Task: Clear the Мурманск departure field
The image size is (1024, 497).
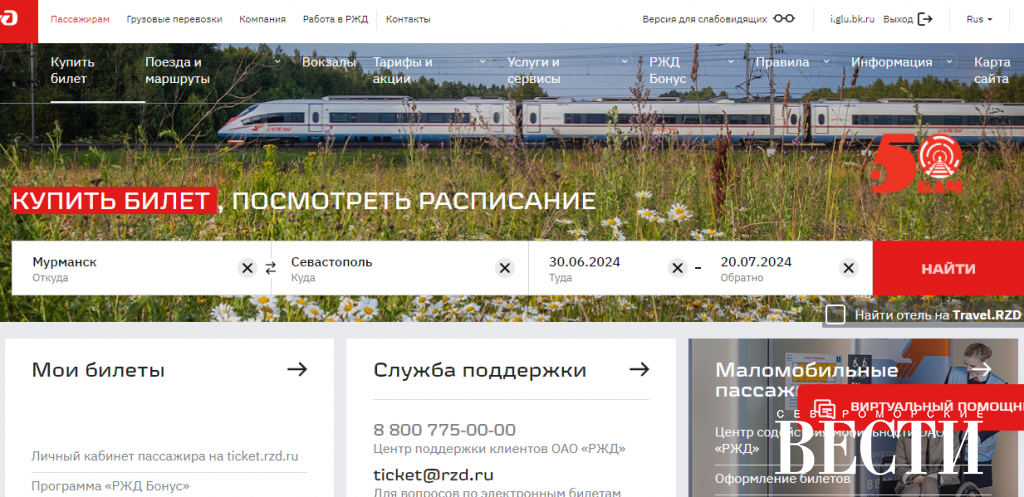Action: [x=247, y=268]
